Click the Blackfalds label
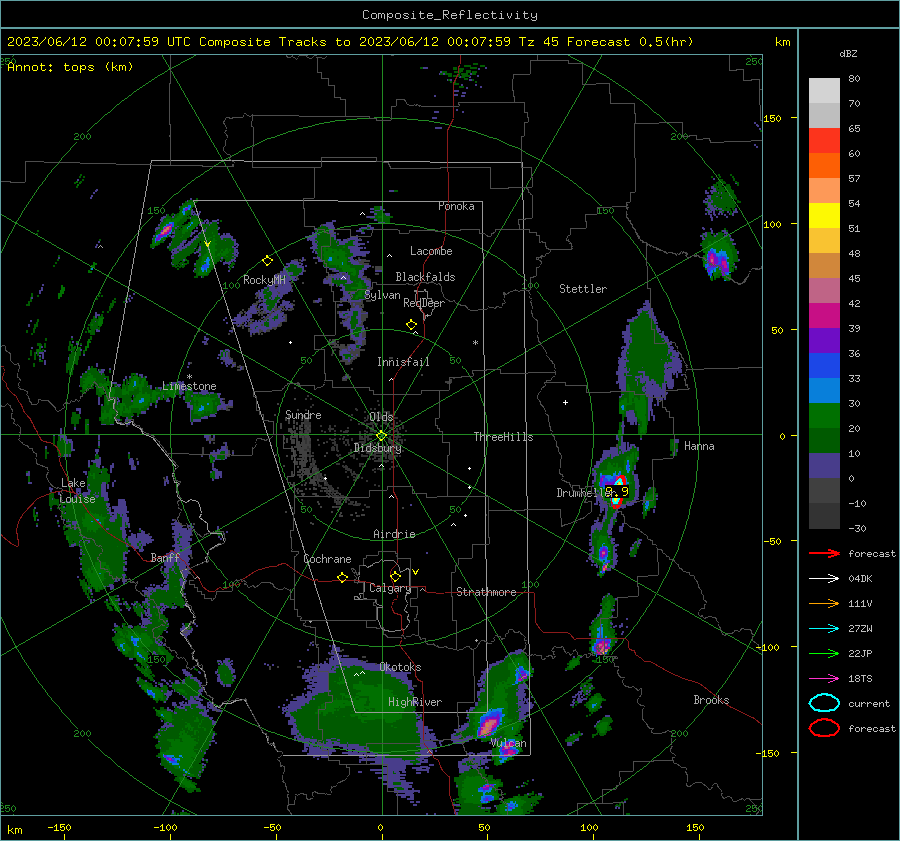This screenshot has height=841, width=900. tap(425, 277)
